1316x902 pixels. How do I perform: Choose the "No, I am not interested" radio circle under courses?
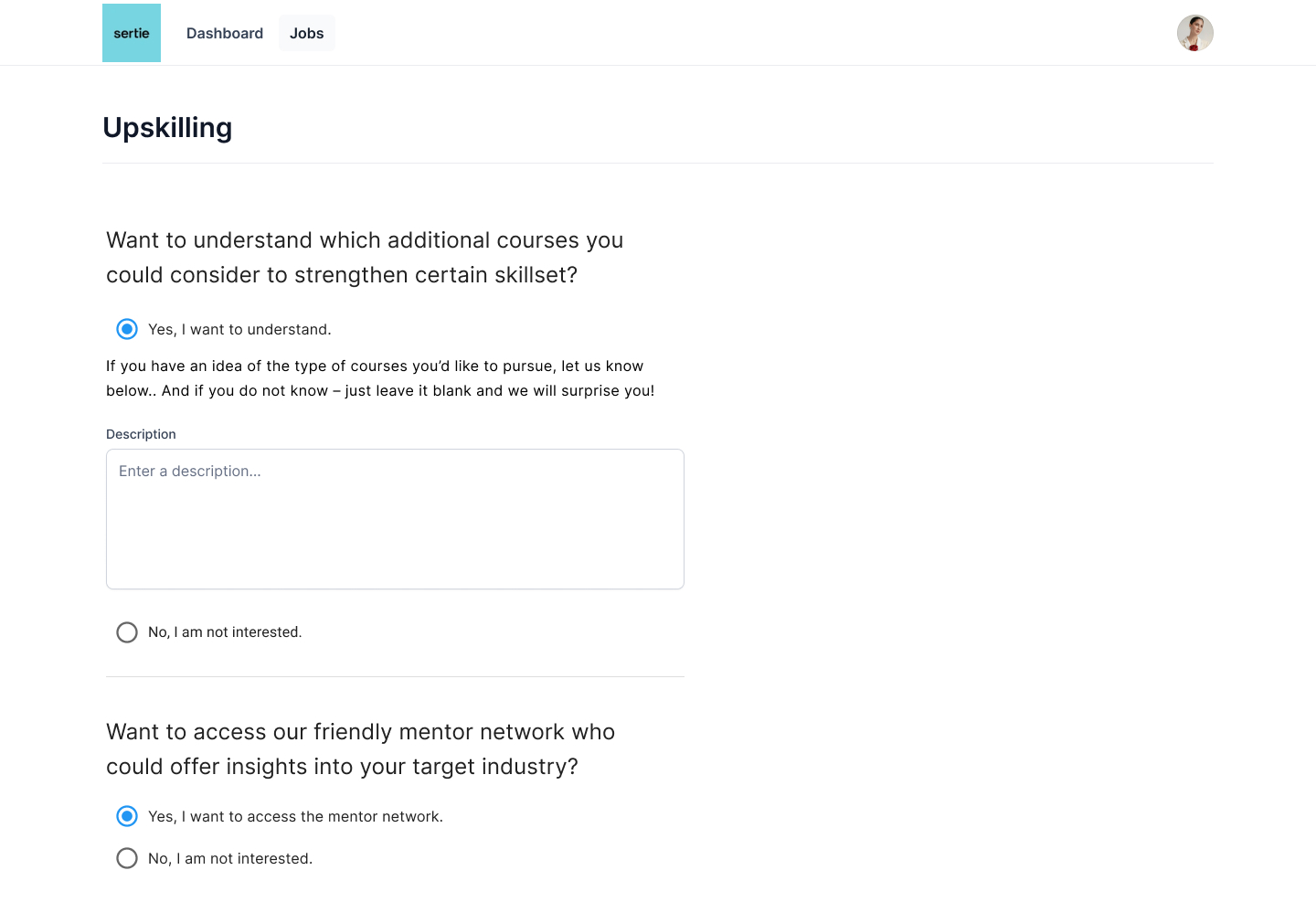127,632
